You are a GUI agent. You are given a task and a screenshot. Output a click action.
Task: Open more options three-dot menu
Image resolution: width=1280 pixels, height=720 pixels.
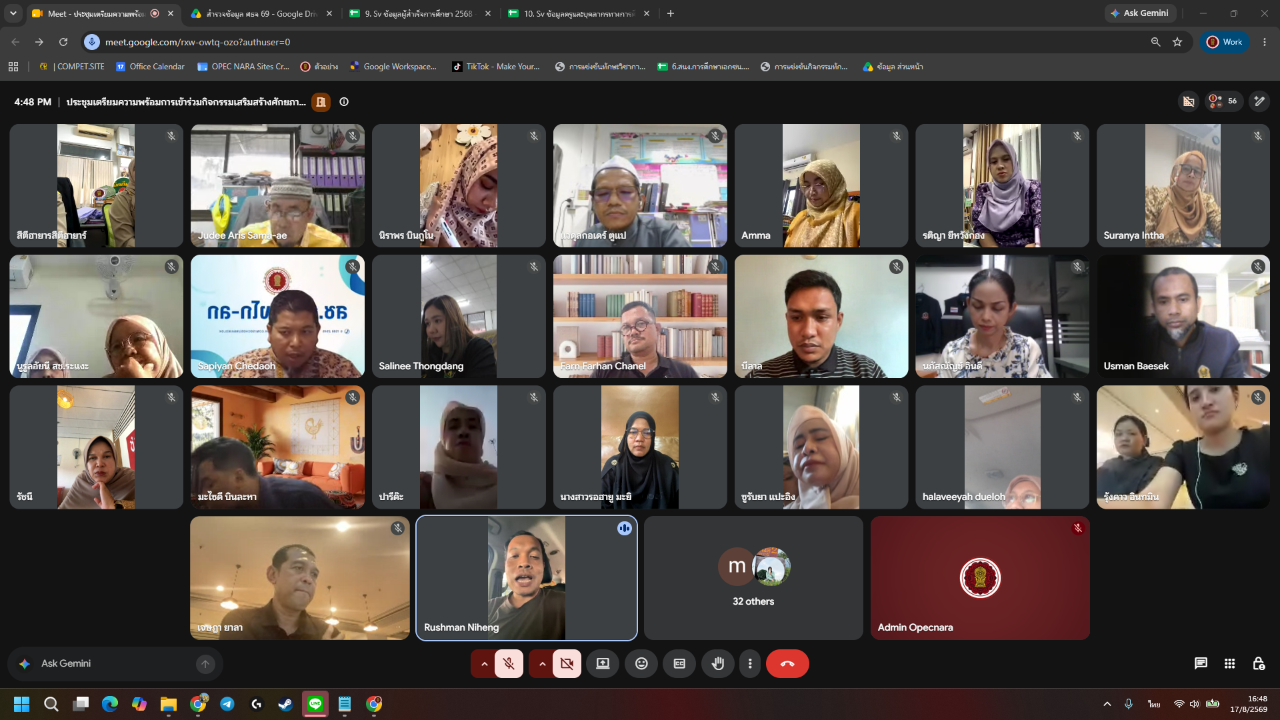(x=750, y=663)
